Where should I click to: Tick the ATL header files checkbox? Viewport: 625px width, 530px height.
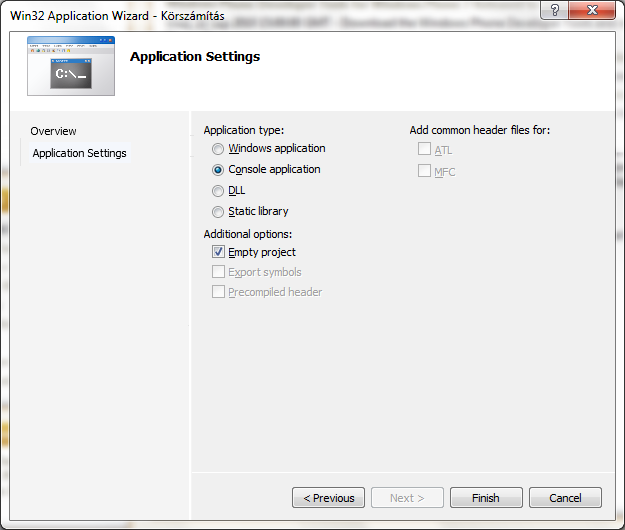click(424, 149)
